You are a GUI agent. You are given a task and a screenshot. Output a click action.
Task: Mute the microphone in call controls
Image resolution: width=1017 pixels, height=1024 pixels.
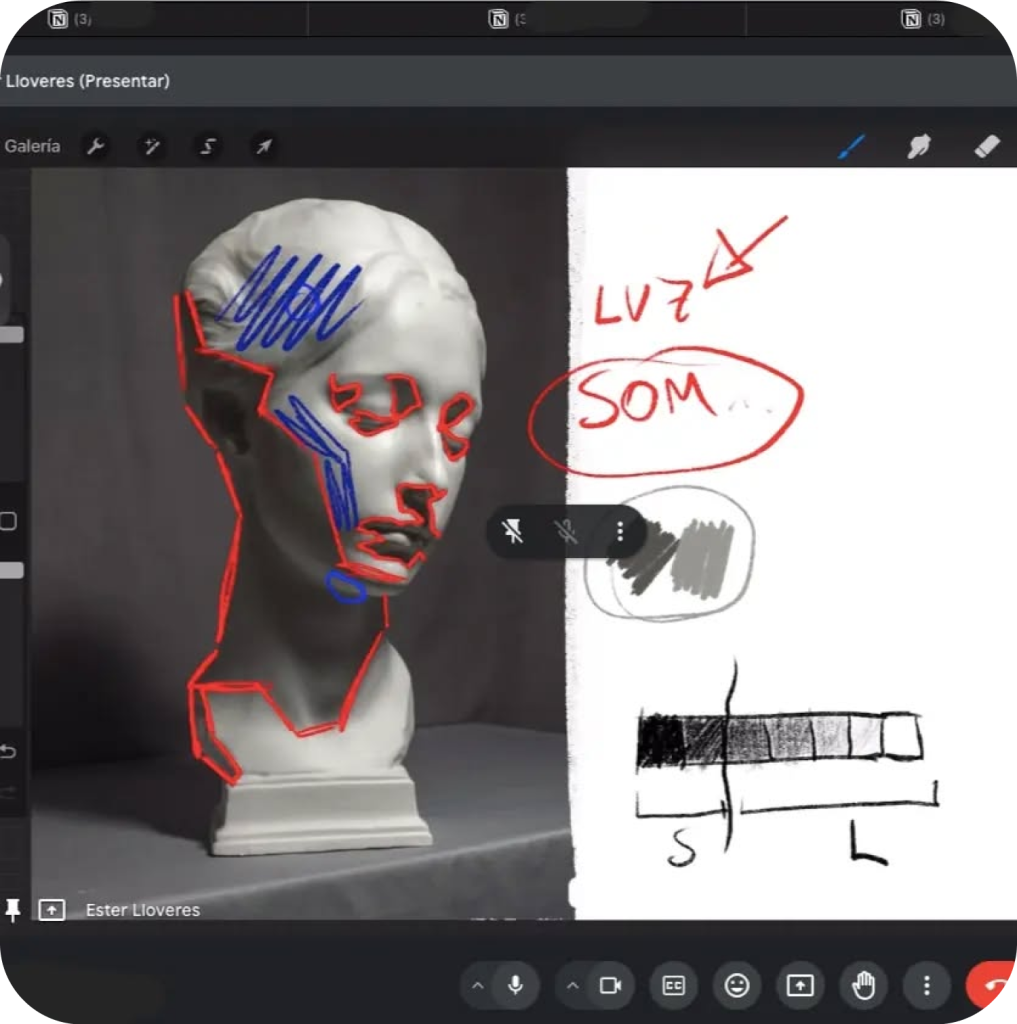tap(515, 986)
